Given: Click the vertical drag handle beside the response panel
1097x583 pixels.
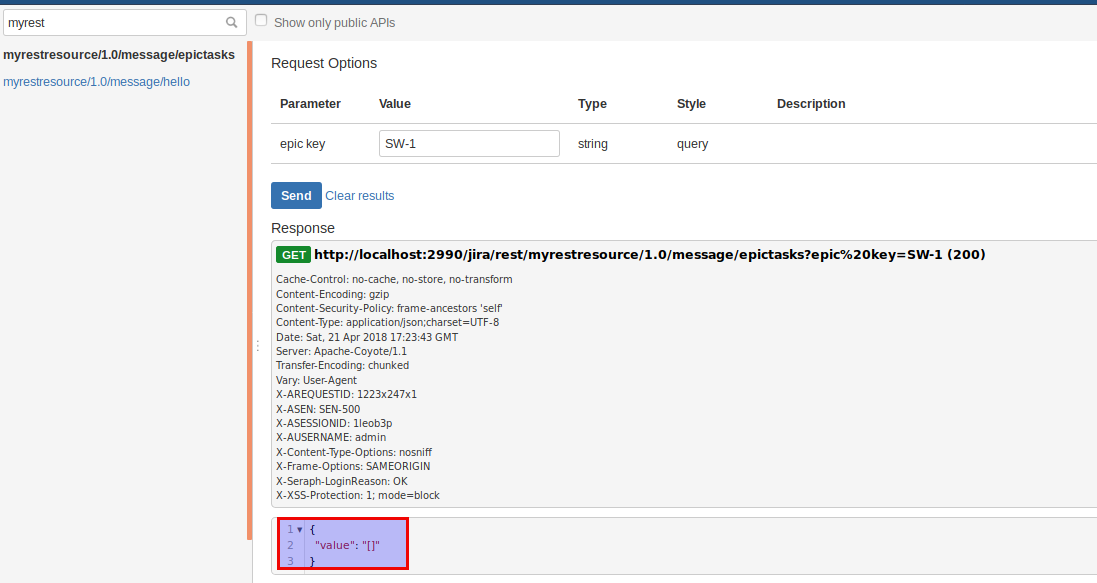Looking at the screenshot, I should (258, 345).
